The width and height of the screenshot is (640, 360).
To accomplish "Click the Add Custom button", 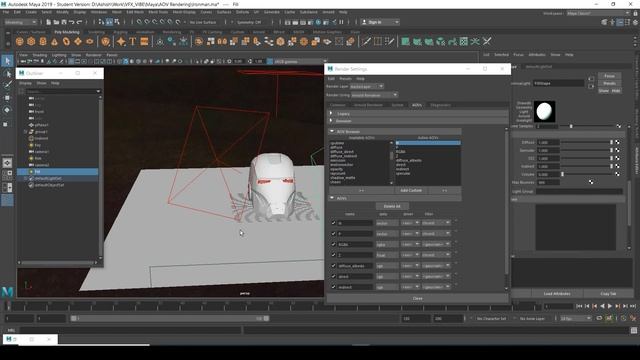I will coord(411,190).
